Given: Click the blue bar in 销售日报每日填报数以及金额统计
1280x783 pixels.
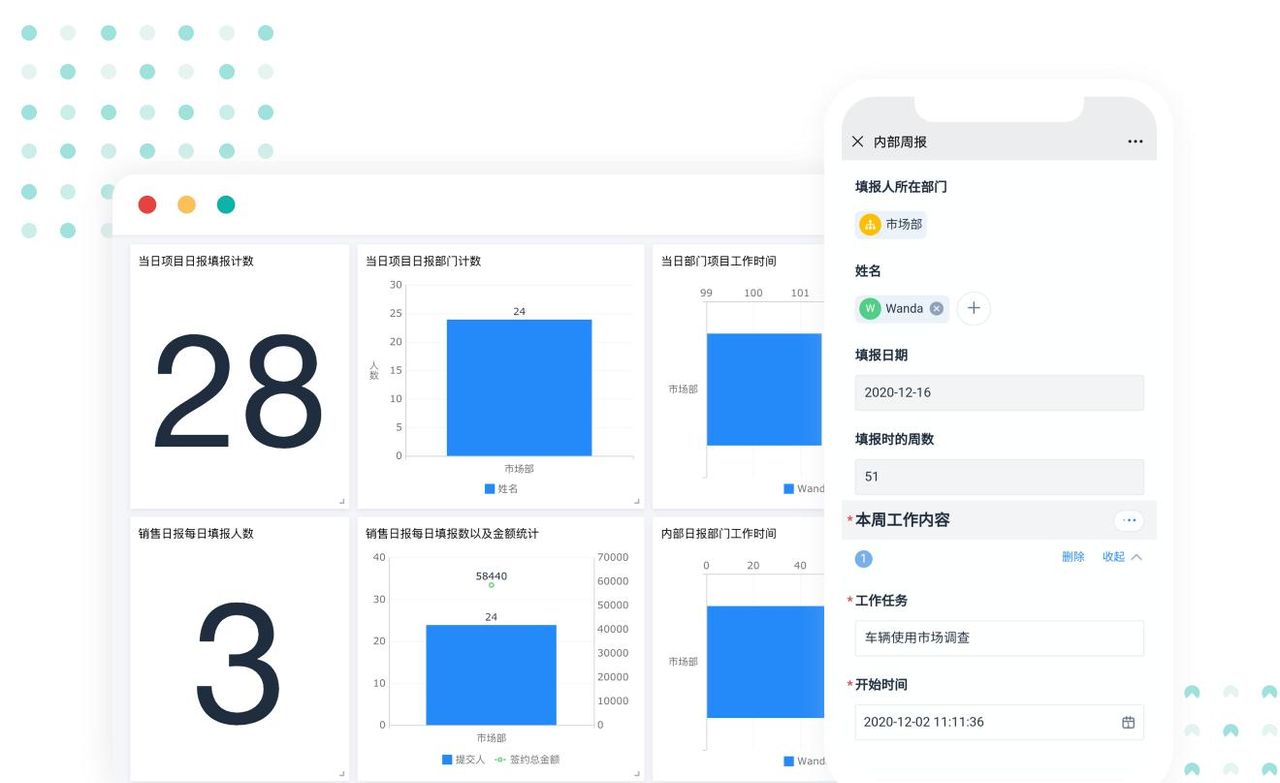Looking at the screenshot, I should (x=491, y=675).
